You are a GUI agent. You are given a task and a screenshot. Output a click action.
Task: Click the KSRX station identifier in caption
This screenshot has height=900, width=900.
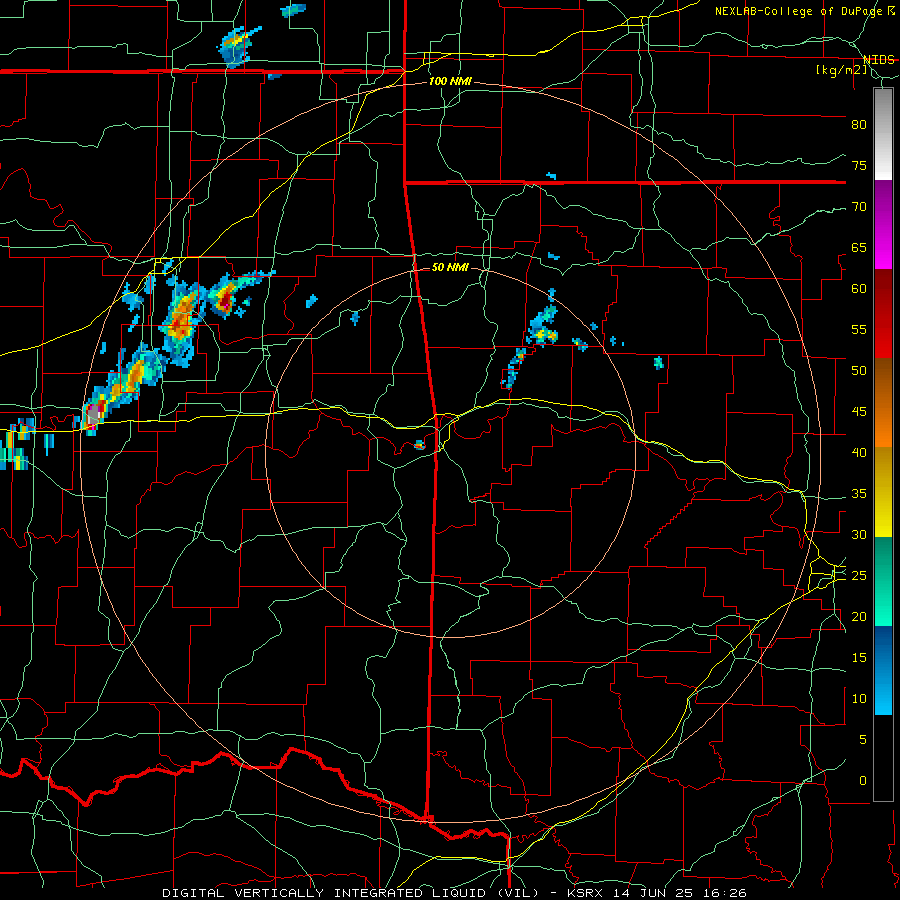click(586, 893)
